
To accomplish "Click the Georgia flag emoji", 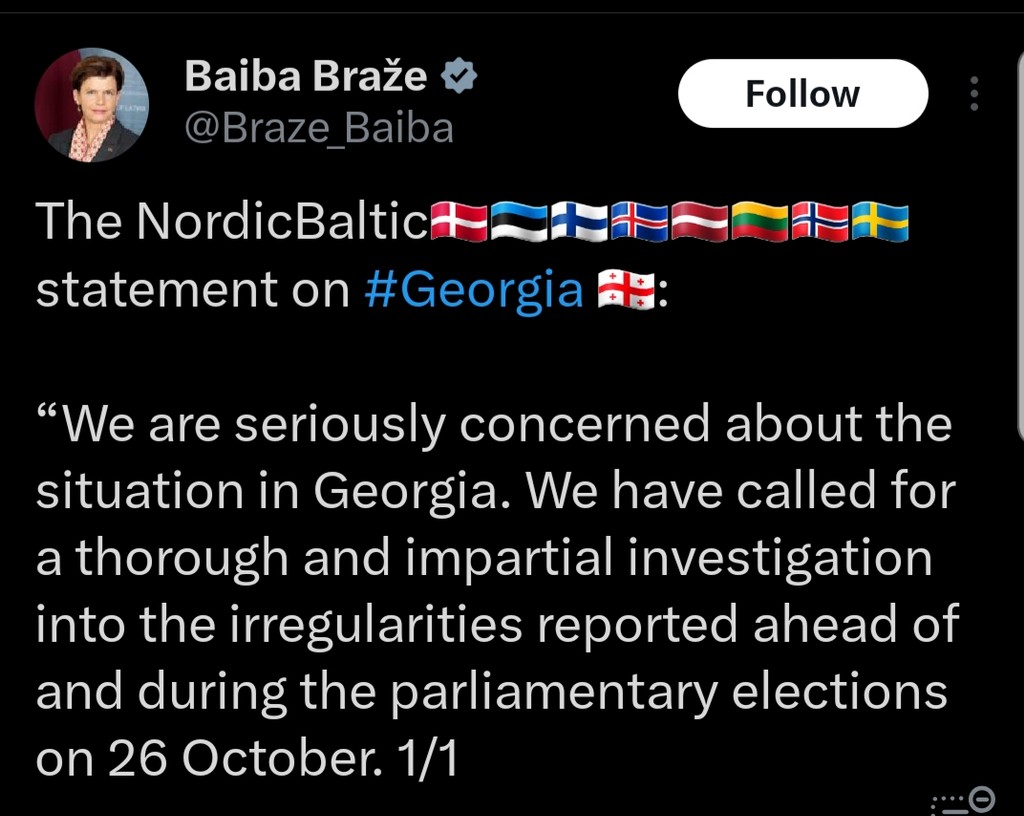I will [x=626, y=290].
